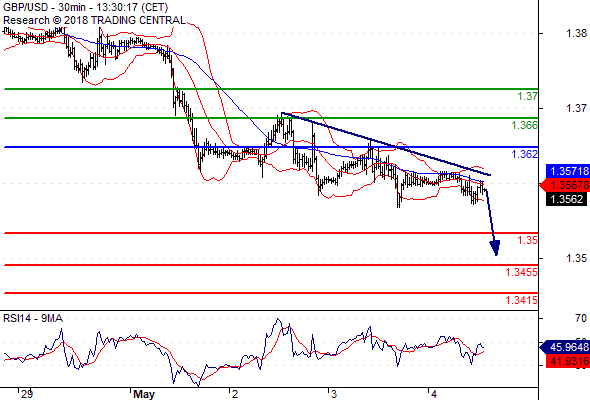
Task: Click the 1.37 price axis label
Action: point(576,108)
